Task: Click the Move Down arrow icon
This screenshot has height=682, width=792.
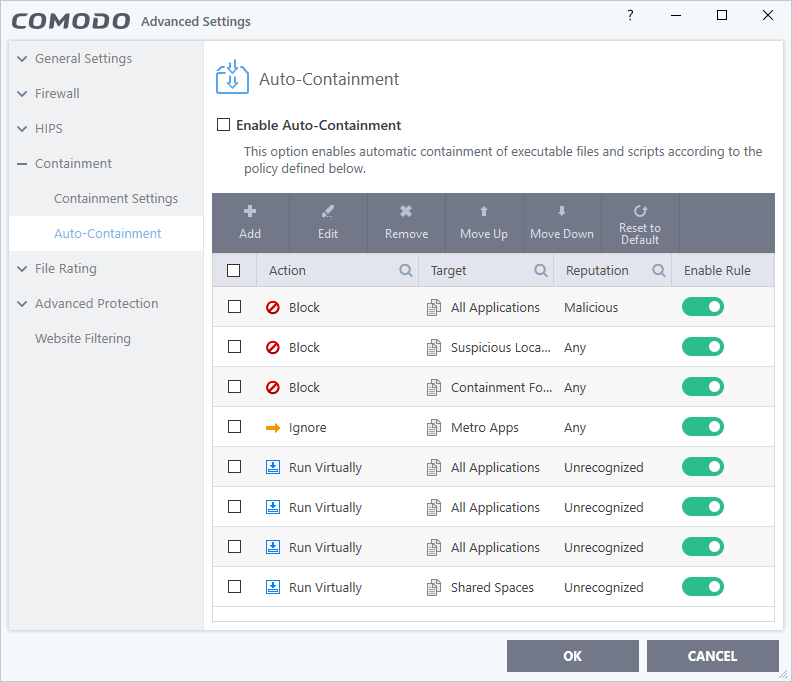Action: coord(562,211)
